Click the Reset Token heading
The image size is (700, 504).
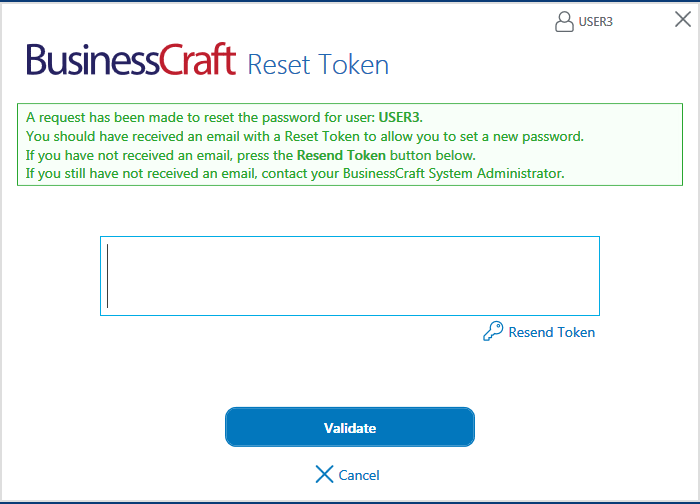318,65
